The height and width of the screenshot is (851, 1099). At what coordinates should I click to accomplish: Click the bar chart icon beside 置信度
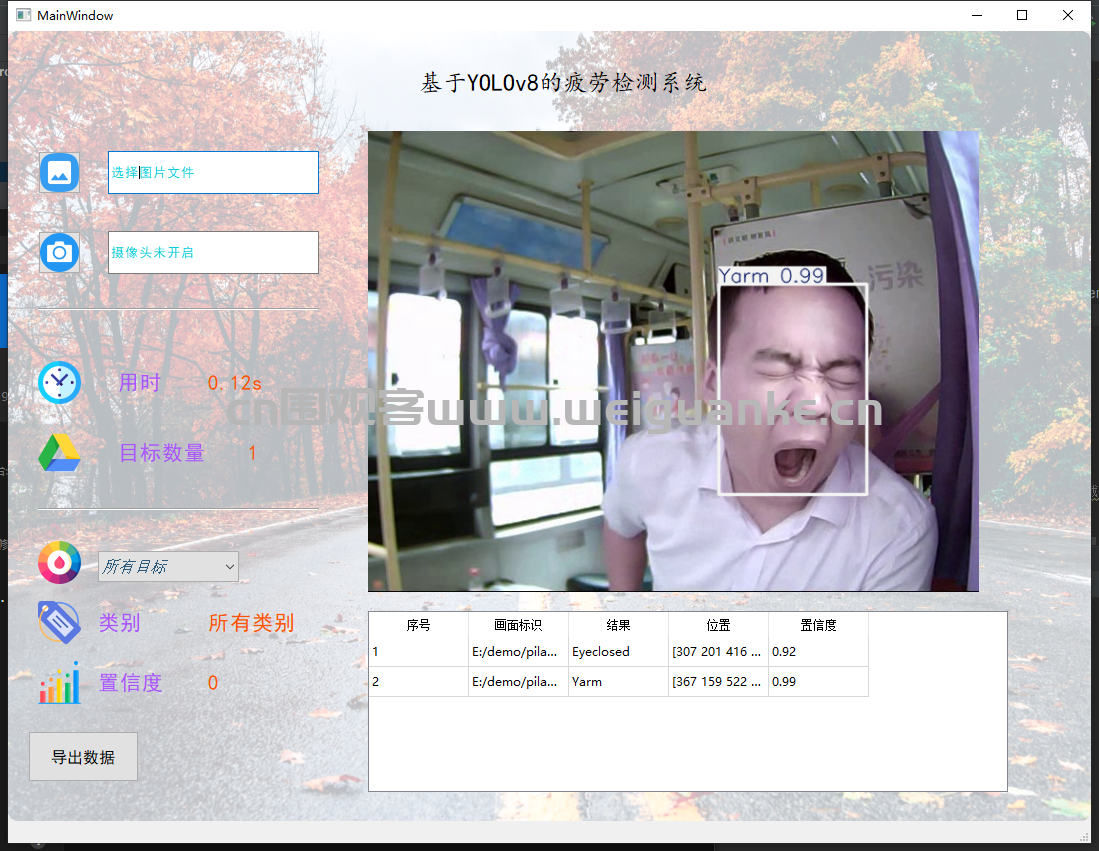click(59, 683)
